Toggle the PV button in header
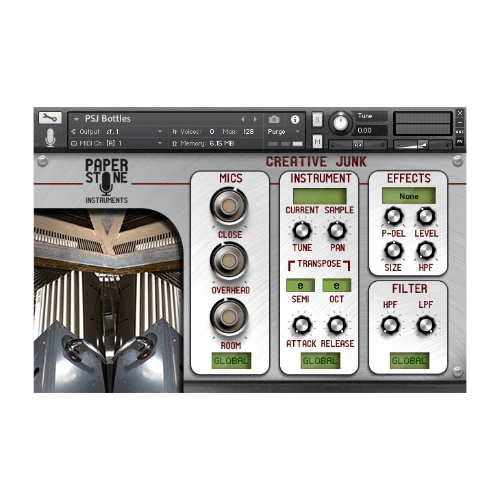 (x=460, y=142)
